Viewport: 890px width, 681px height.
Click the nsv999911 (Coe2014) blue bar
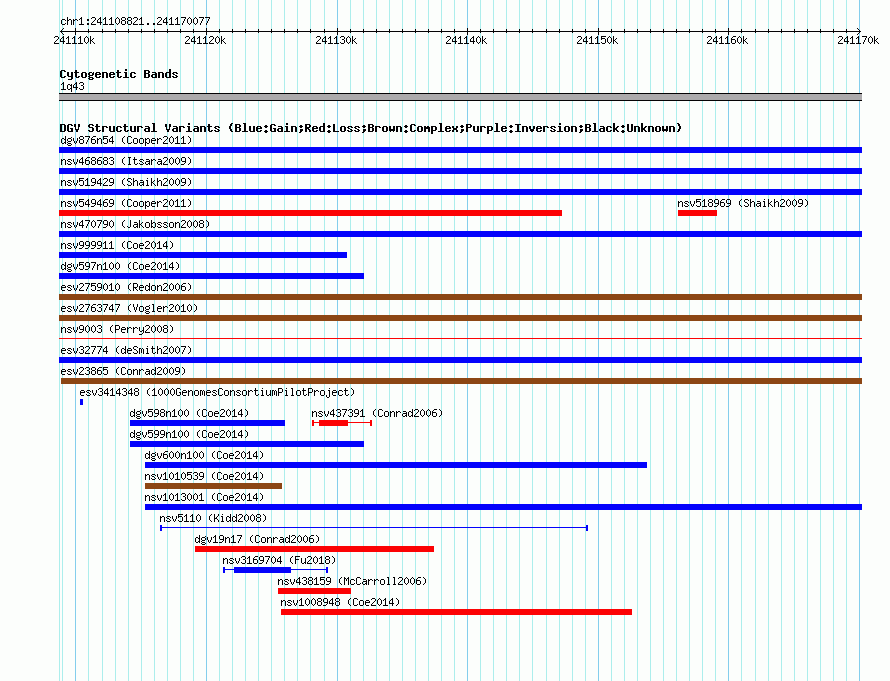click(203, 255)
